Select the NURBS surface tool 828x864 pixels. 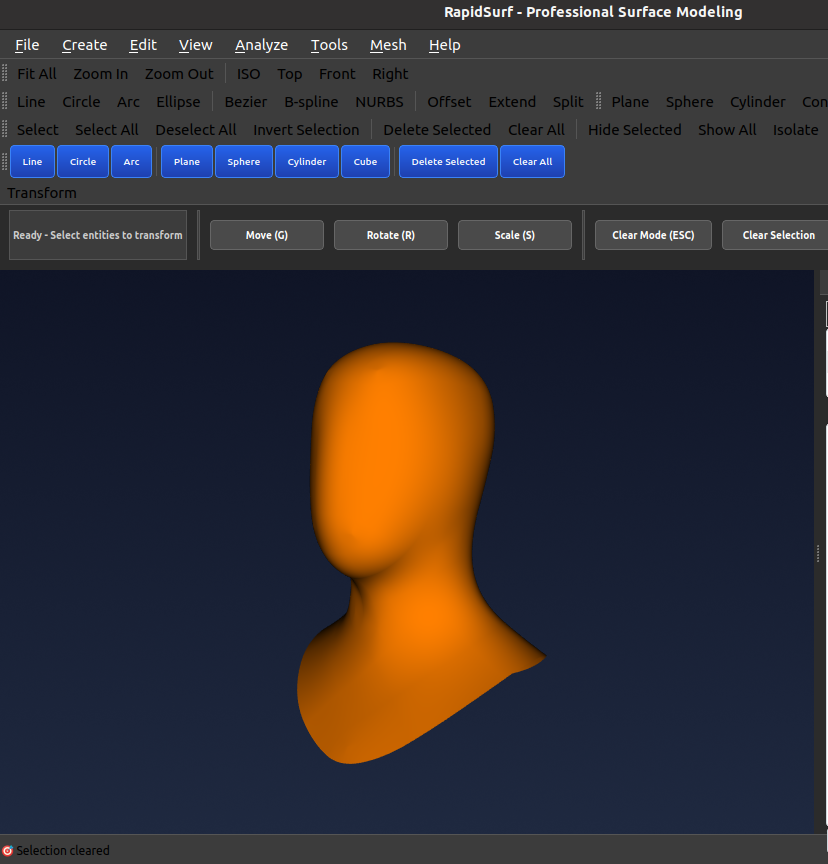[379, 101]
